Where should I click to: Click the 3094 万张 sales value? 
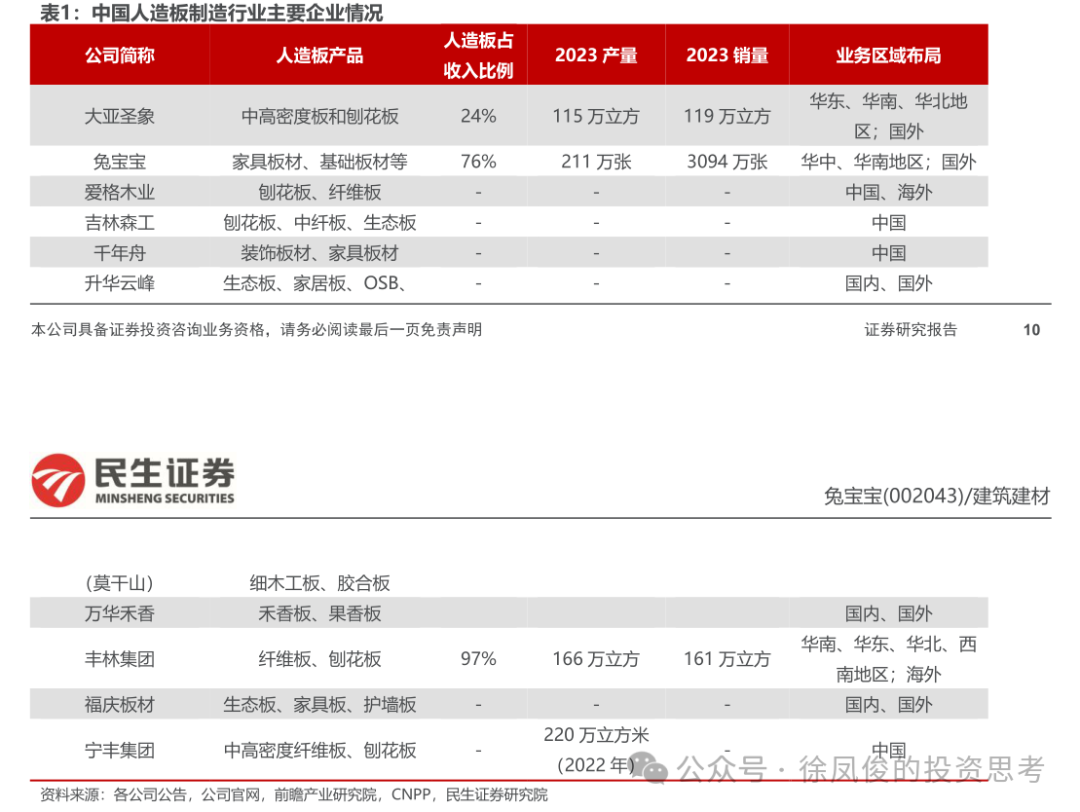point(727,162)
